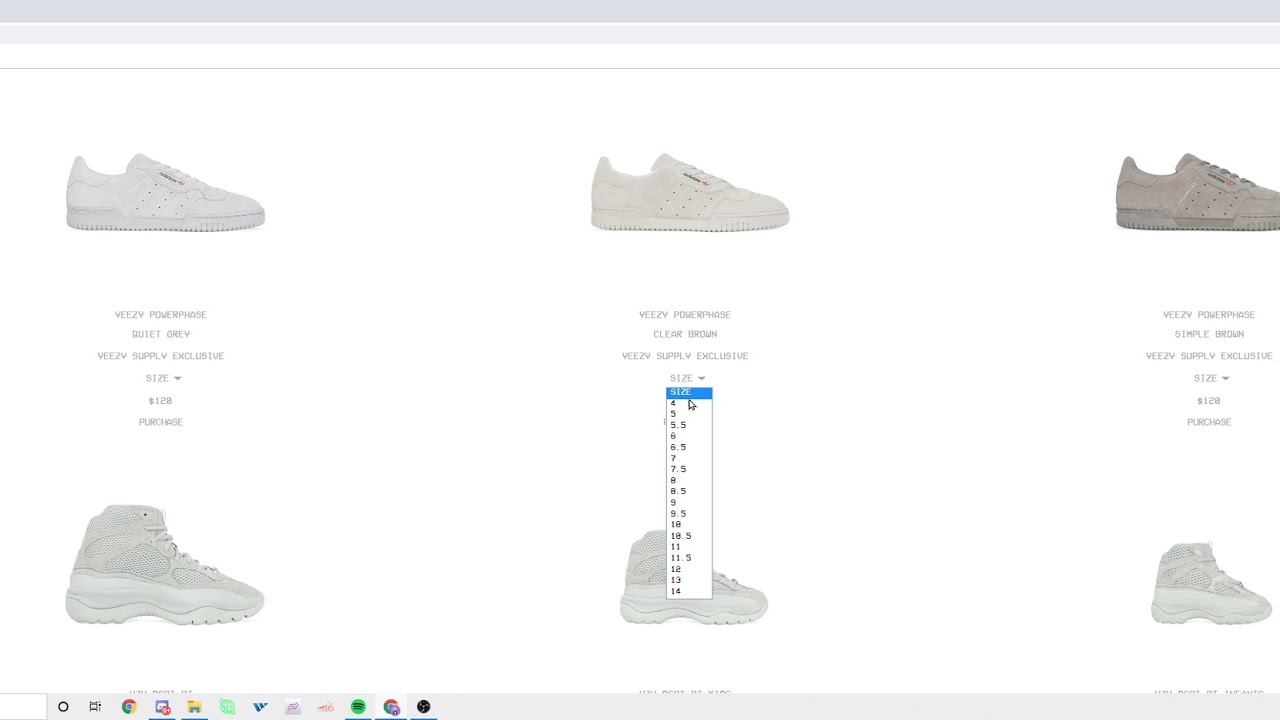Open the blue W app in taskbar
Screen dimensions: 1280x720
260,707
